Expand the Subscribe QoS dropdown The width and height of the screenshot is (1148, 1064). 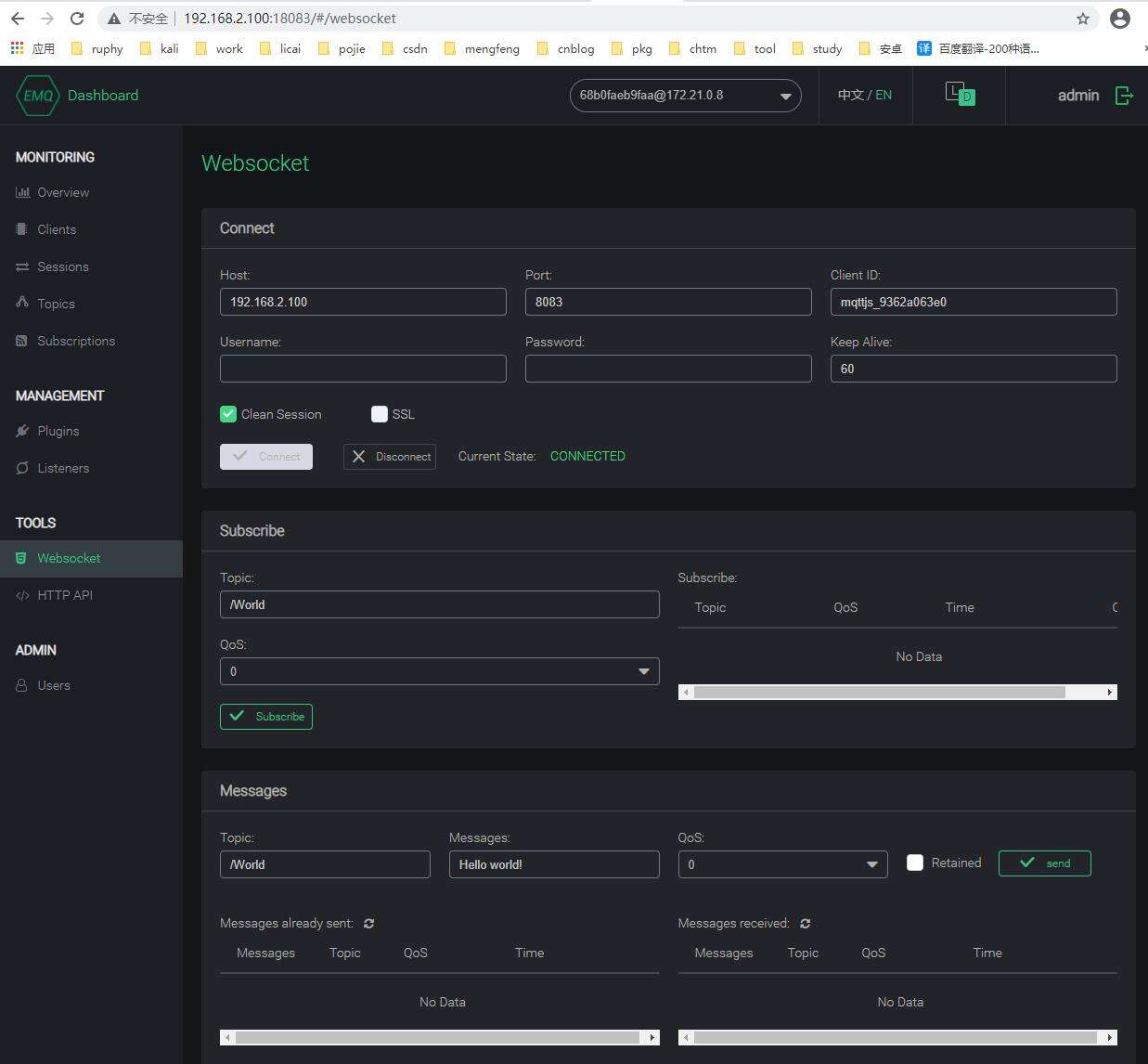pyautogui.click(x=439, y=671)
